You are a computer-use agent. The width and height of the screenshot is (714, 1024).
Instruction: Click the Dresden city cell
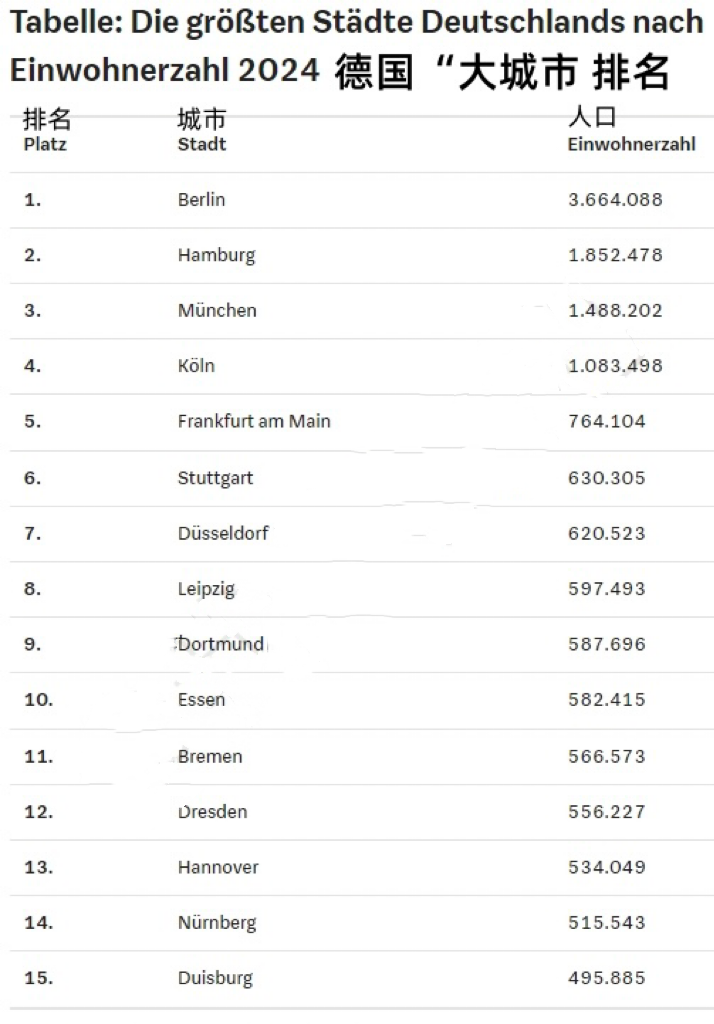click(212, 812)
